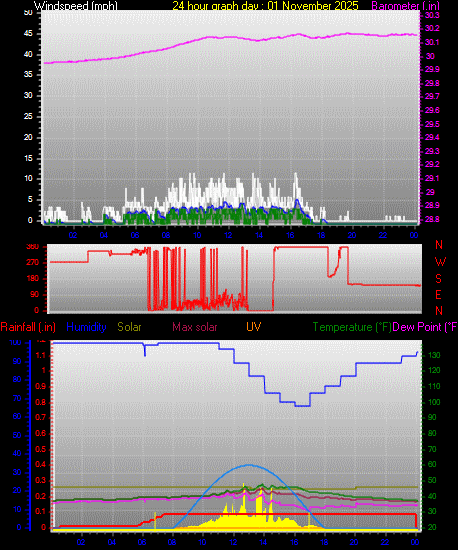Viewport: 458px width, 550px height.
Task: Click the "25" windspeed scale value
Action: [x=28, y=116]
